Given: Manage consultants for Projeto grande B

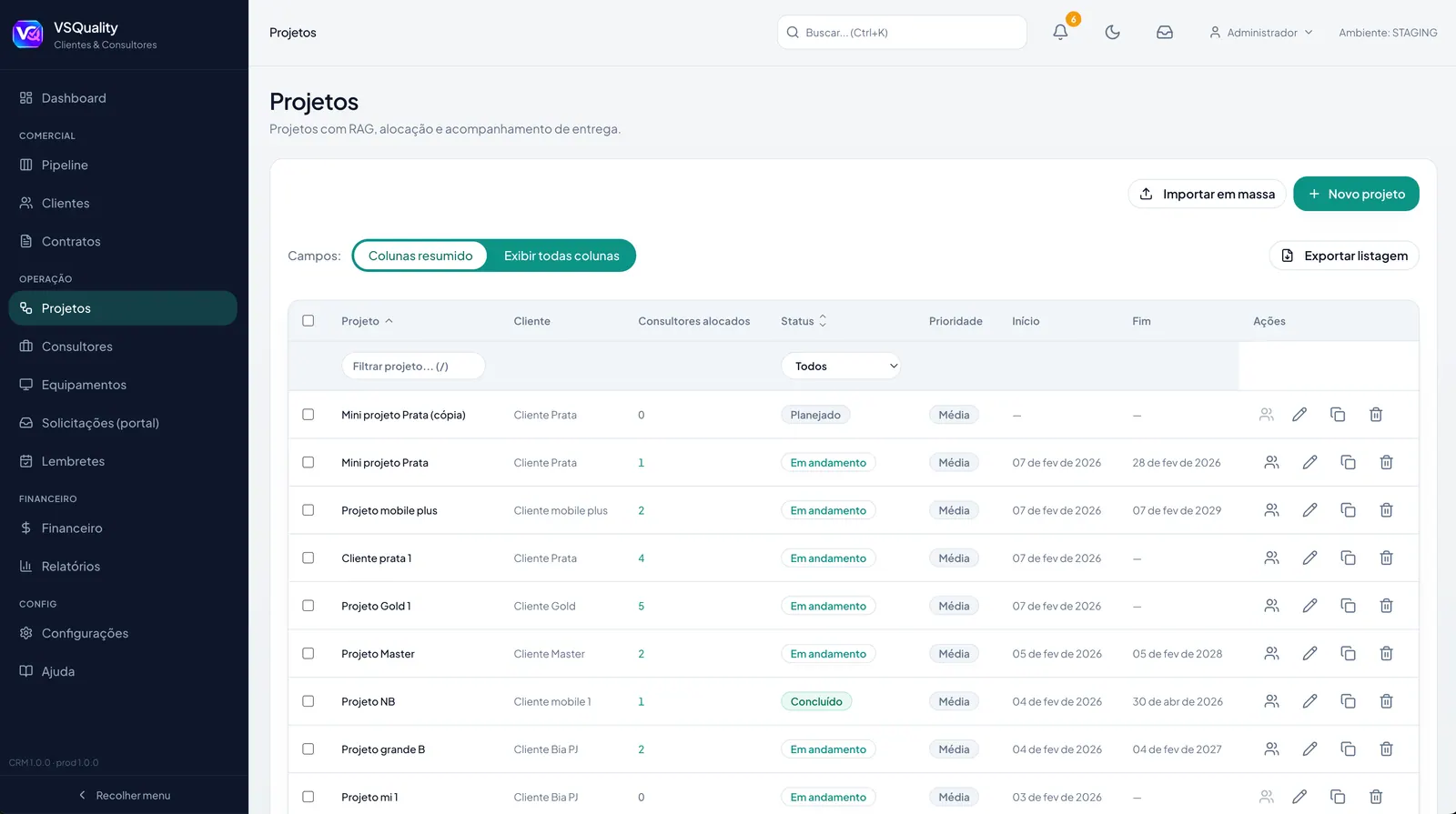Looking at the screenshot, I should (x=1271, y=749).
